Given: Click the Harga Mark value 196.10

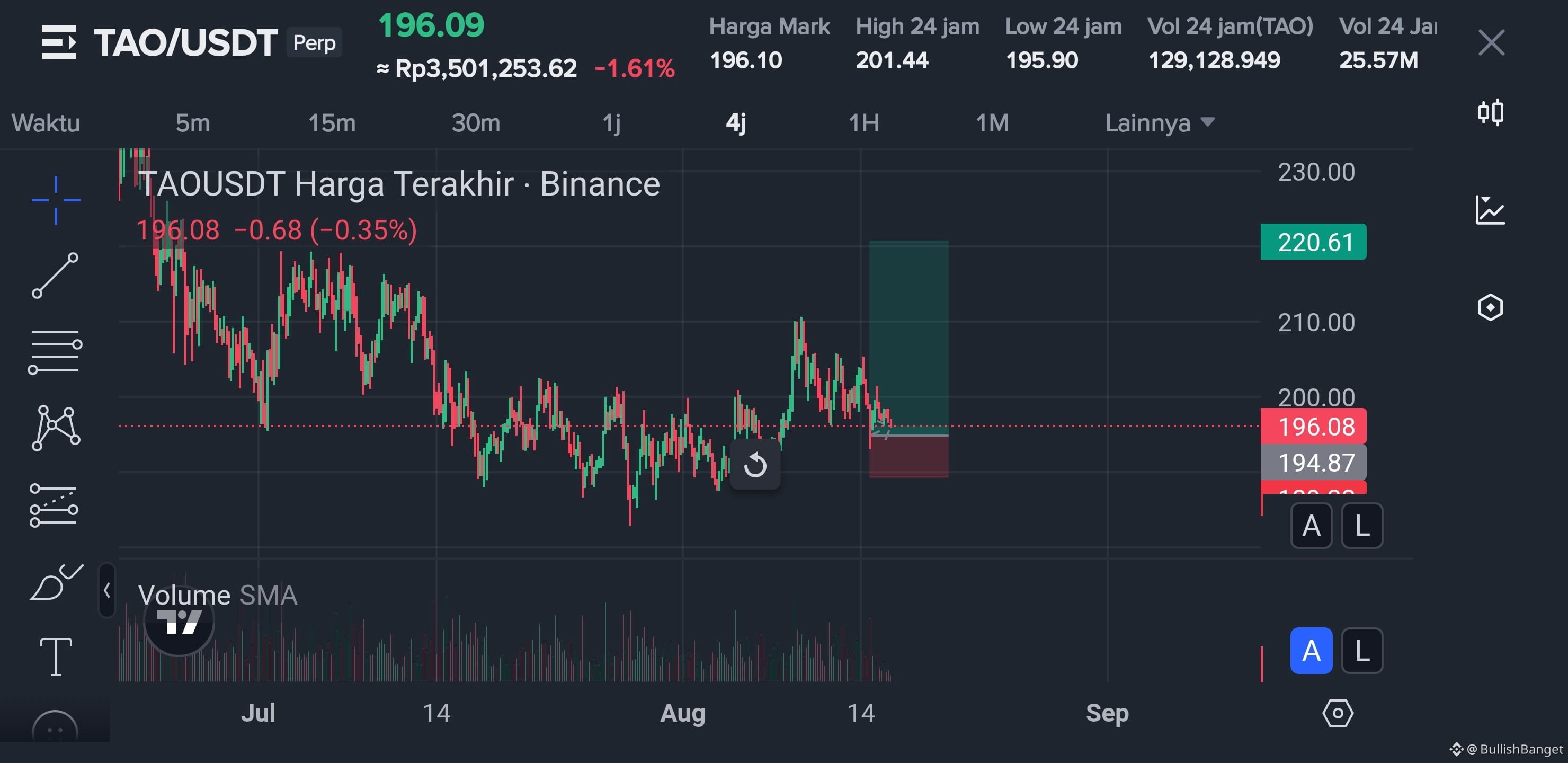Looking at the screenshot, I should [x=746, y=60].
